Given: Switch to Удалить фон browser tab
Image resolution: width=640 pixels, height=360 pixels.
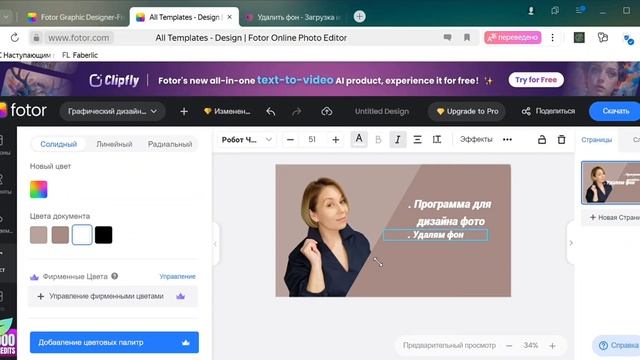Looking at the screenshot, I should [x=294, y=17].
